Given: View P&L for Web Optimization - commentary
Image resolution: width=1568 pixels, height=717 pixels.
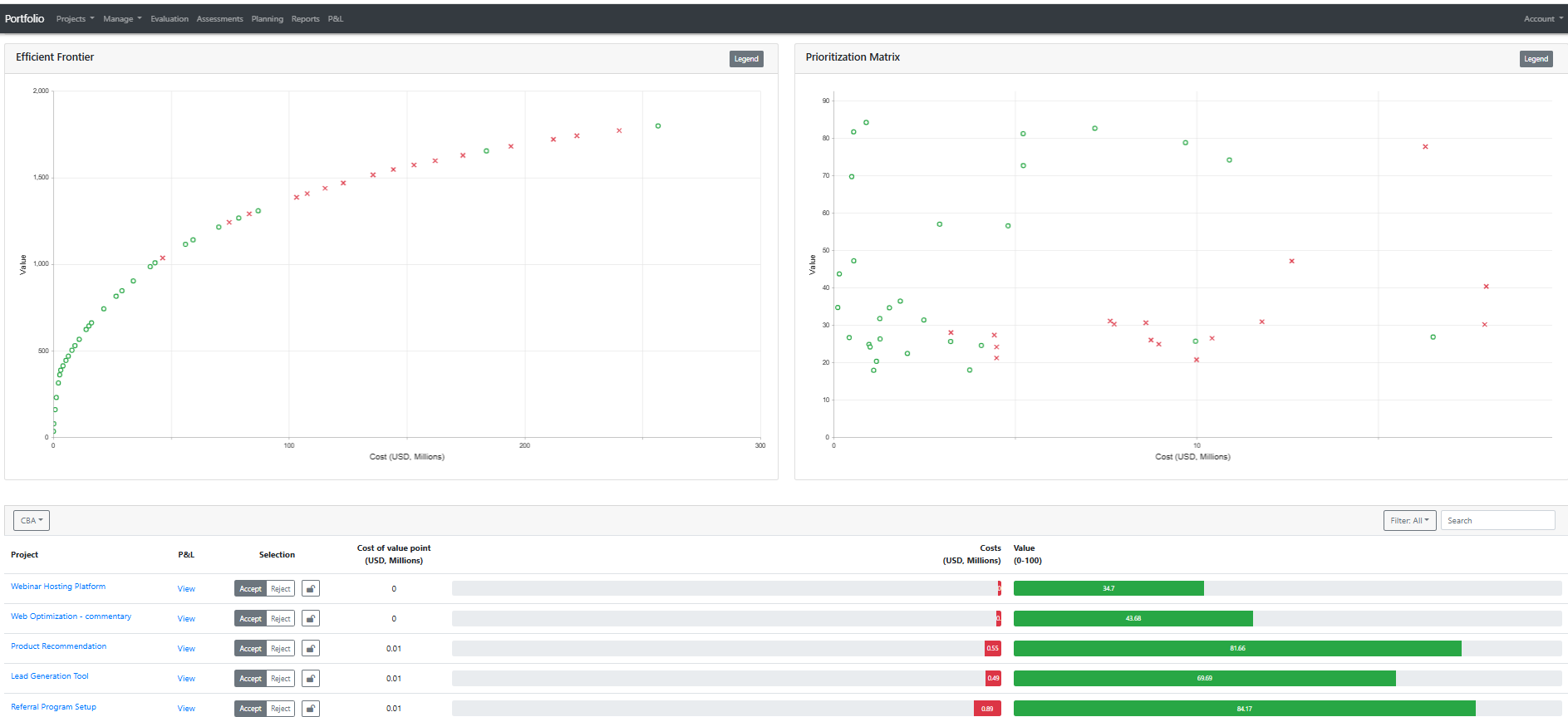Looking at the screenshot, I should tap(186, 619).
